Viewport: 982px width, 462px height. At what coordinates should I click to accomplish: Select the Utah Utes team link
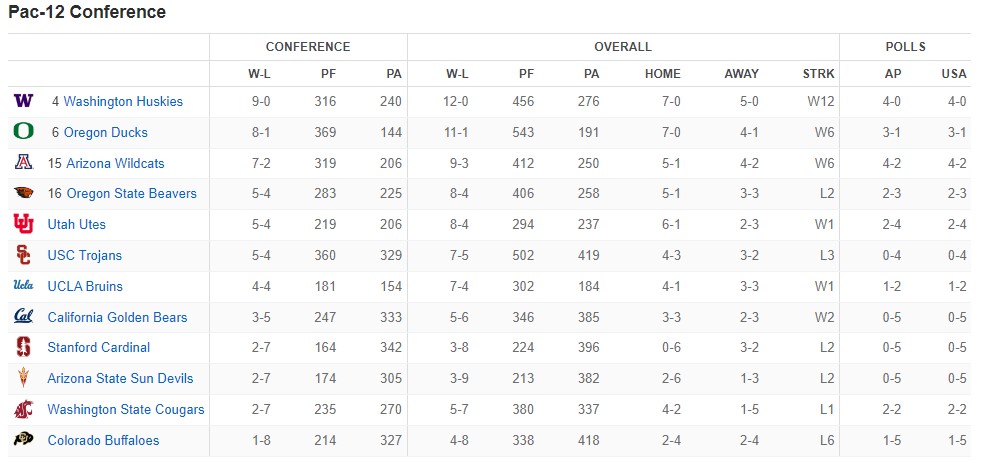pos(76,224)
